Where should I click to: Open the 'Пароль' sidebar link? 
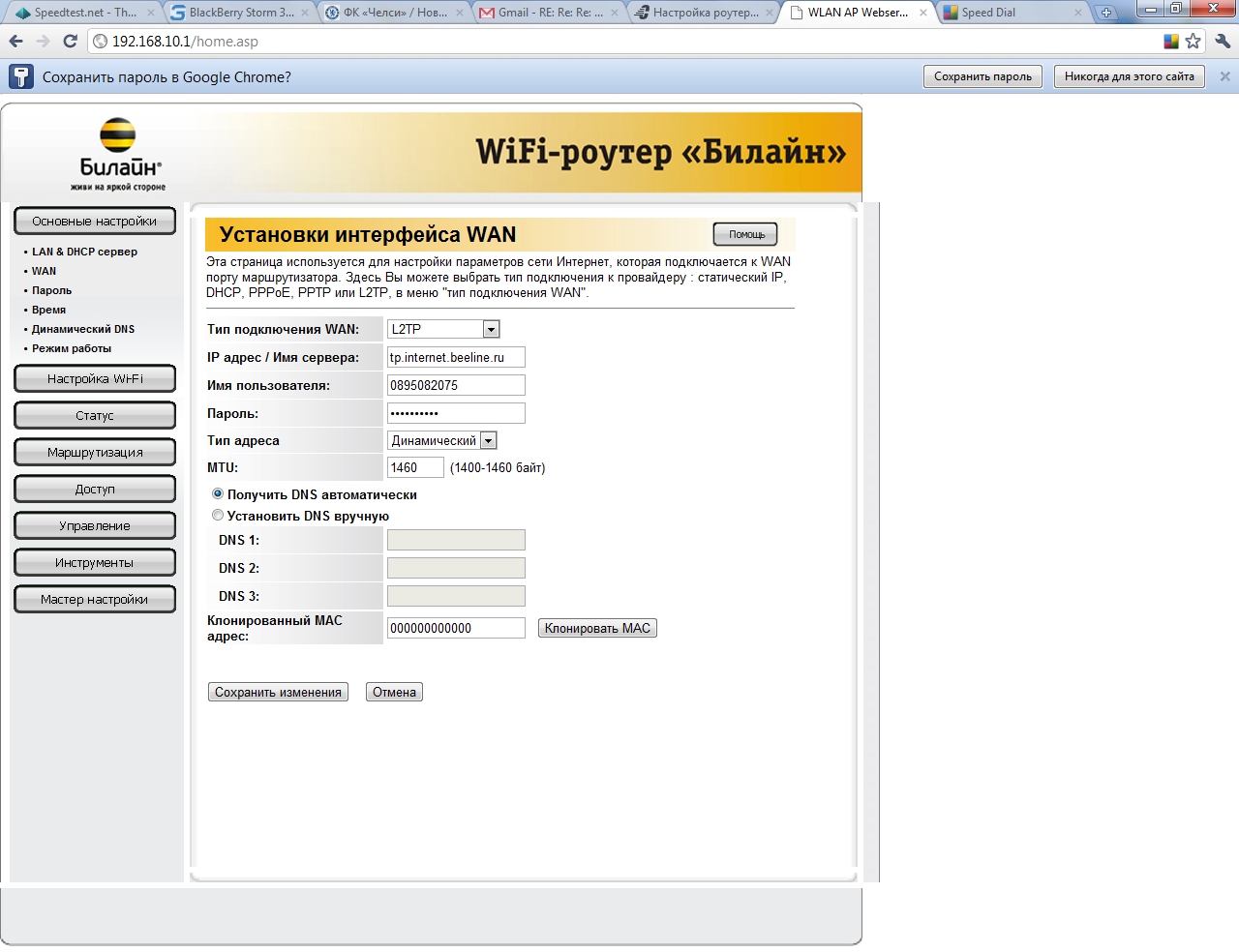[51, 290]
